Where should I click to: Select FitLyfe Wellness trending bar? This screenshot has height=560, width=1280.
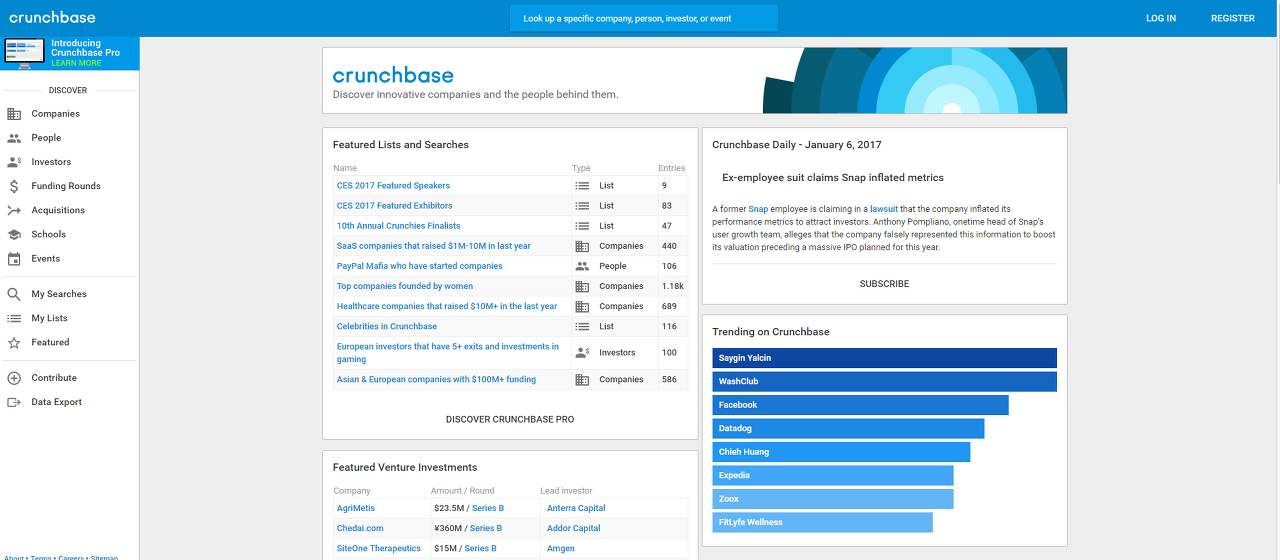(822, 522)
